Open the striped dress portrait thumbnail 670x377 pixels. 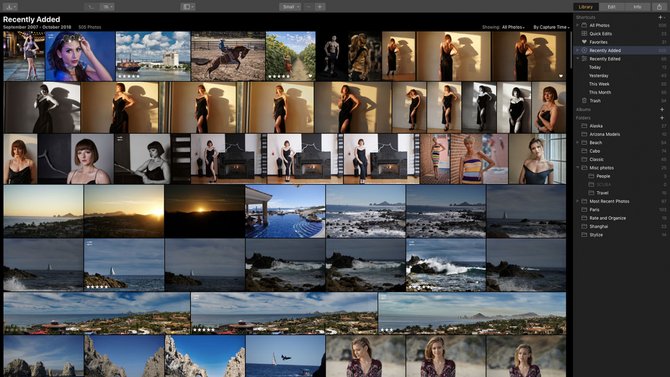click(x=479, y=159)
